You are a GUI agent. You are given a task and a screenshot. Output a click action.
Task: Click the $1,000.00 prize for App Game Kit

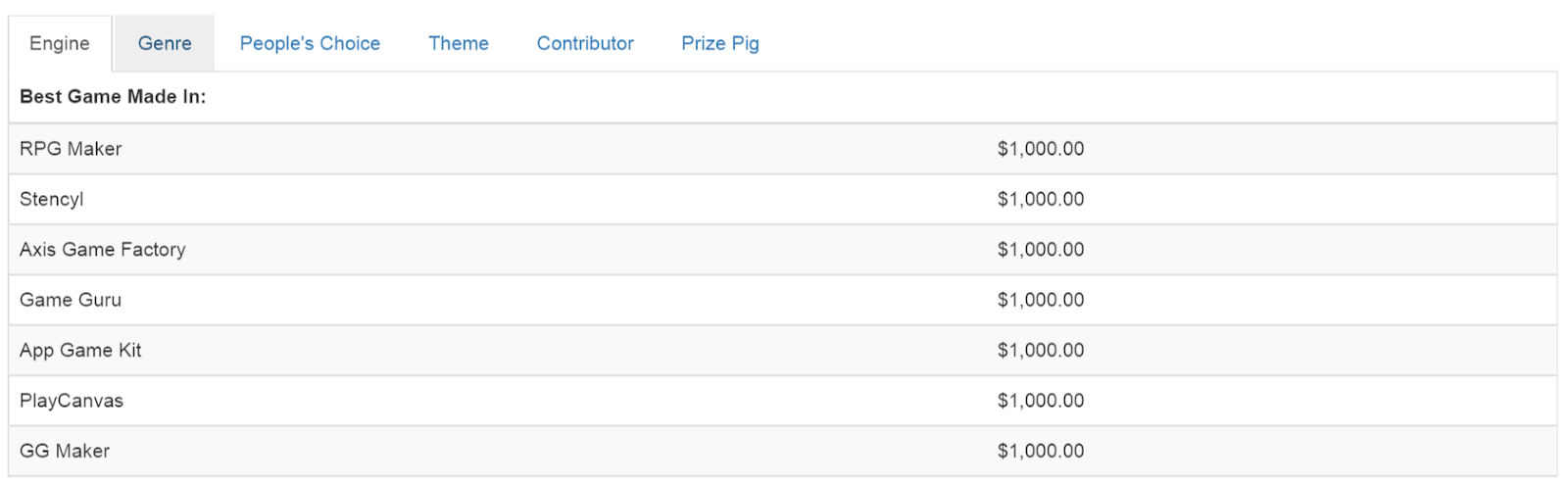(1041, 351)
